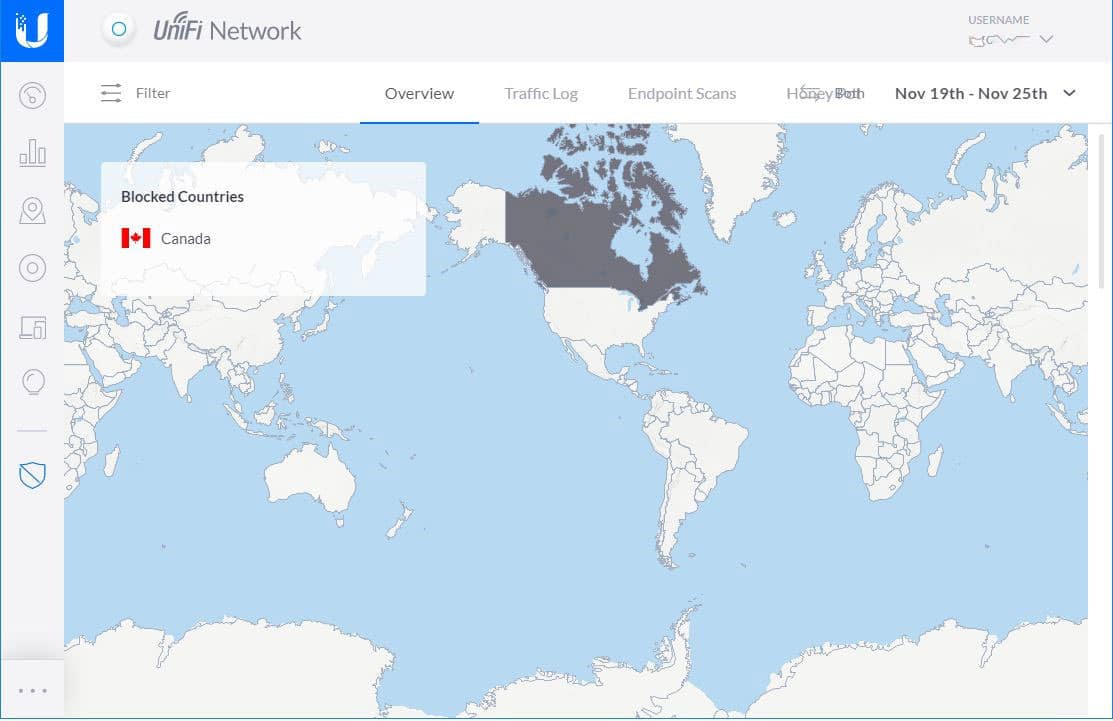Click the round site status icon beside UniFi logo

pos(119,30)
